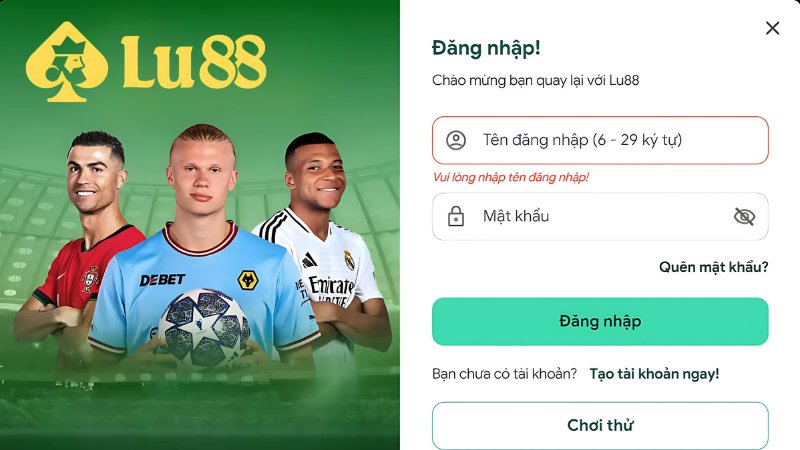Click the red error message Vui lòng nhập
The height and width of the screenshot is (450, 800).
click(x=511, y=178)
